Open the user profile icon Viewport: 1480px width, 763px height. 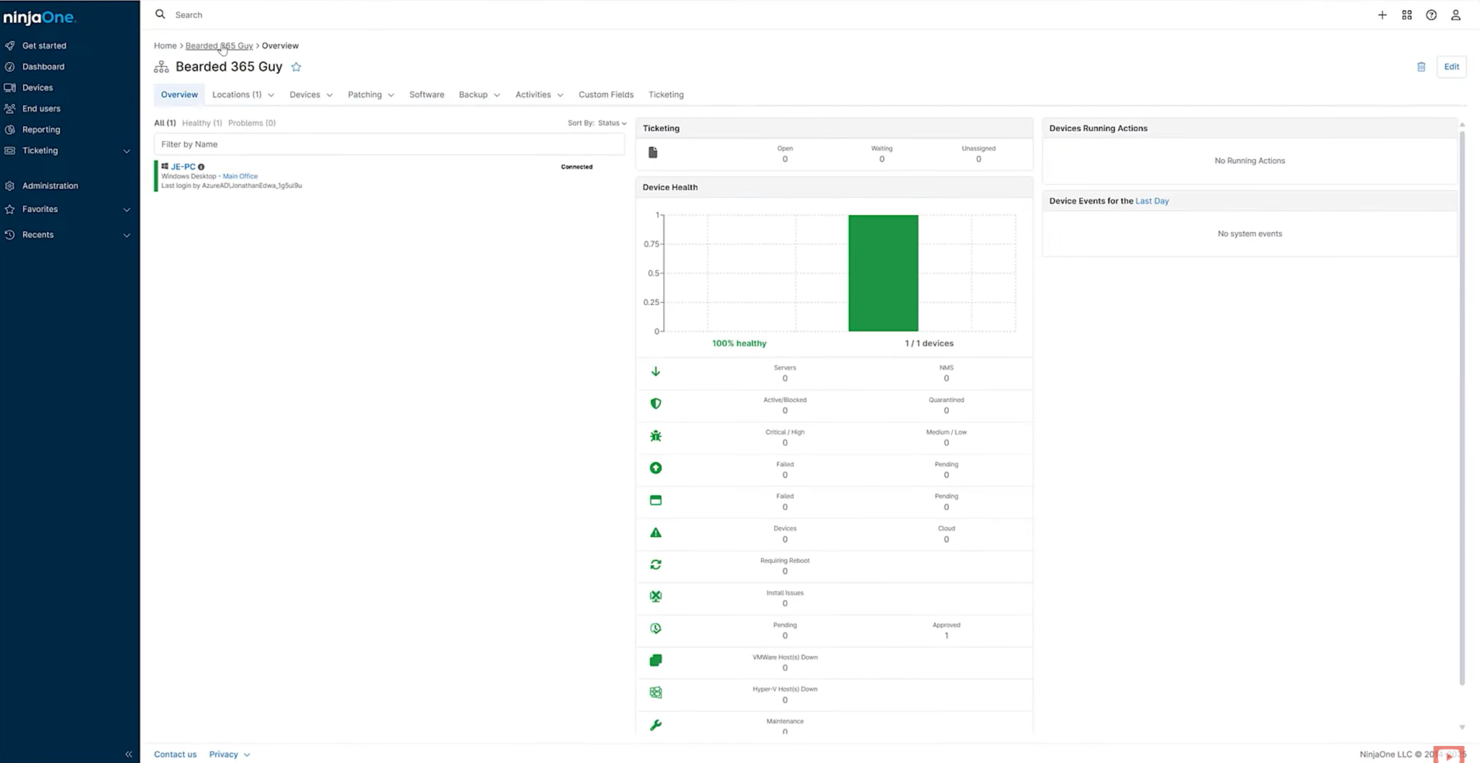(x=1456, y=15)
